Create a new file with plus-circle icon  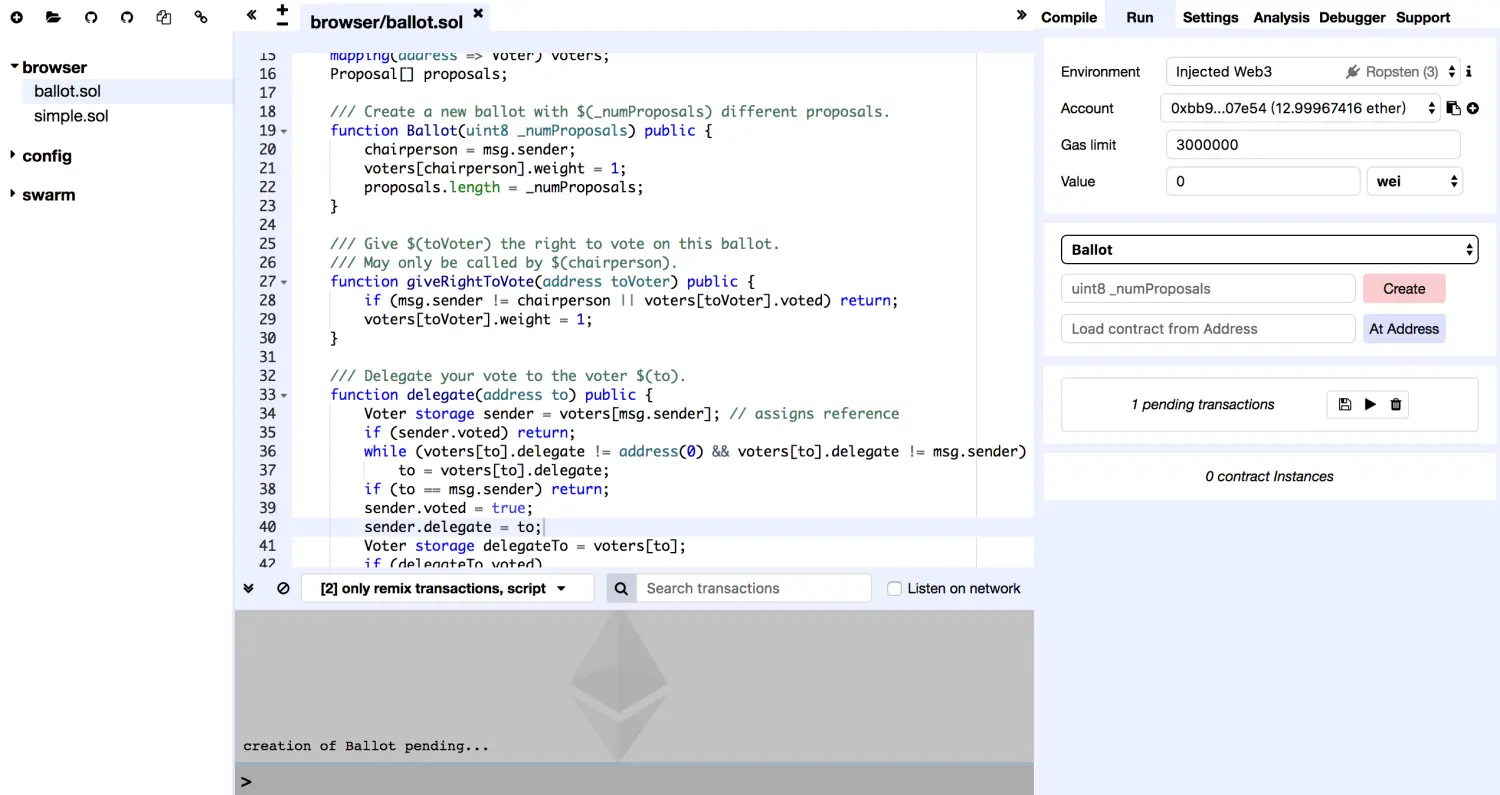(x=17, y=17)
